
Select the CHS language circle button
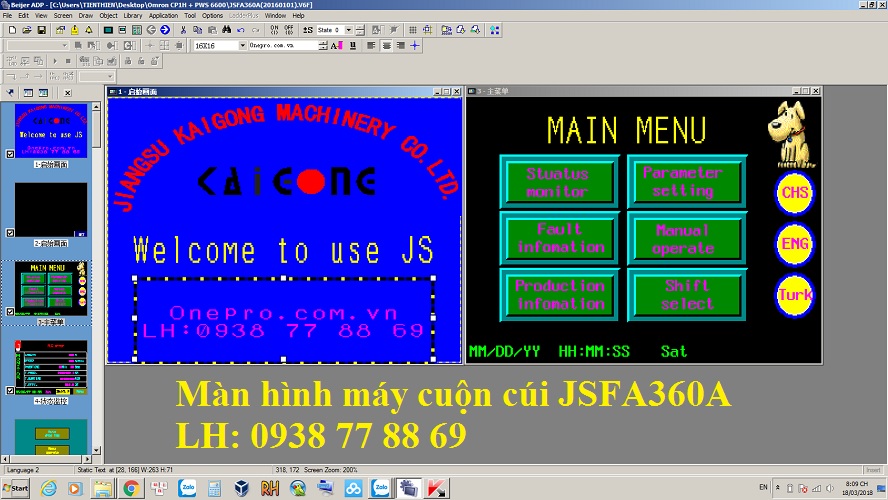click(x=795, y=194)
